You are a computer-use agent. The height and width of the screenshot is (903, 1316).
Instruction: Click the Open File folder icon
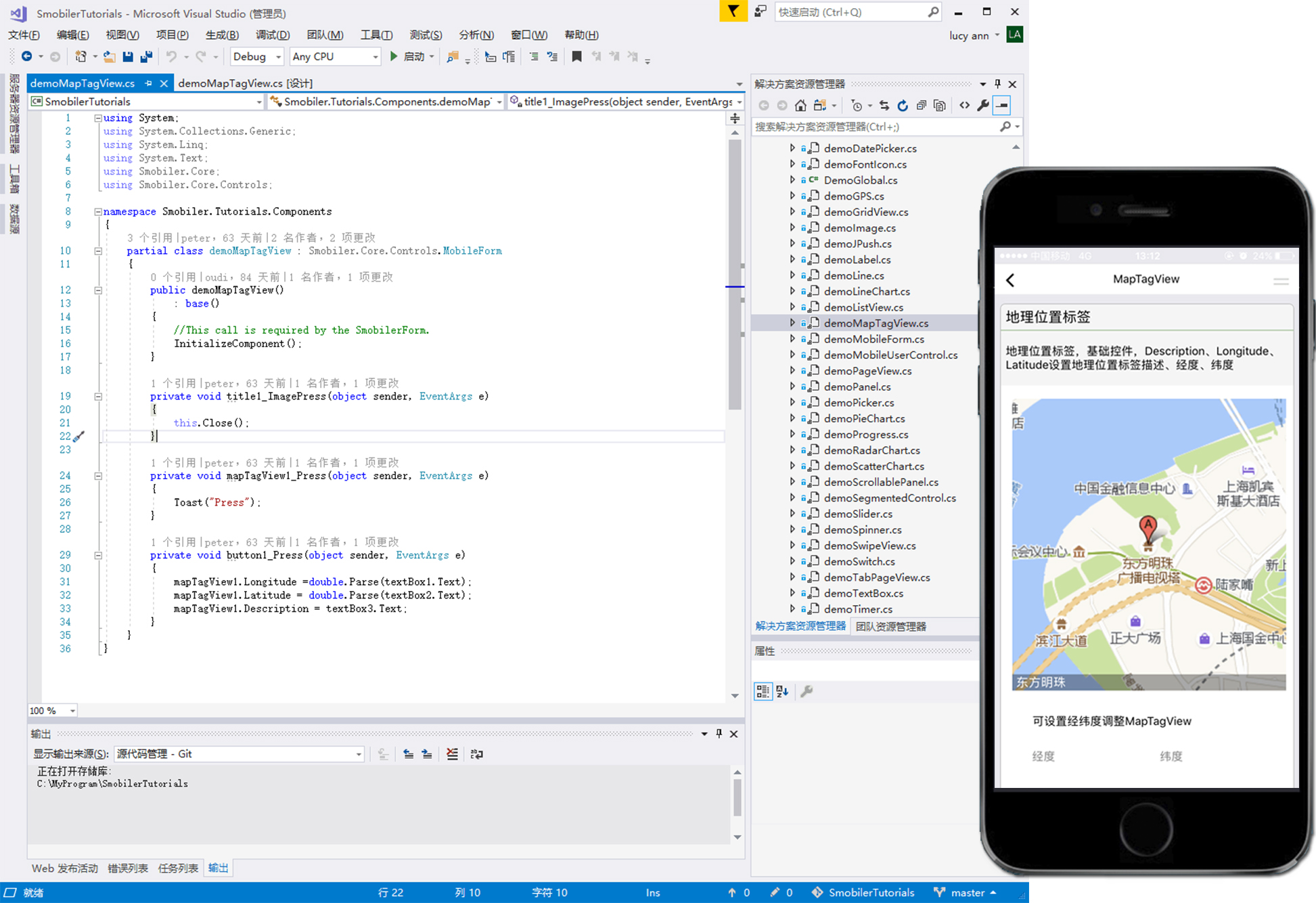click(x=108, y=57)
